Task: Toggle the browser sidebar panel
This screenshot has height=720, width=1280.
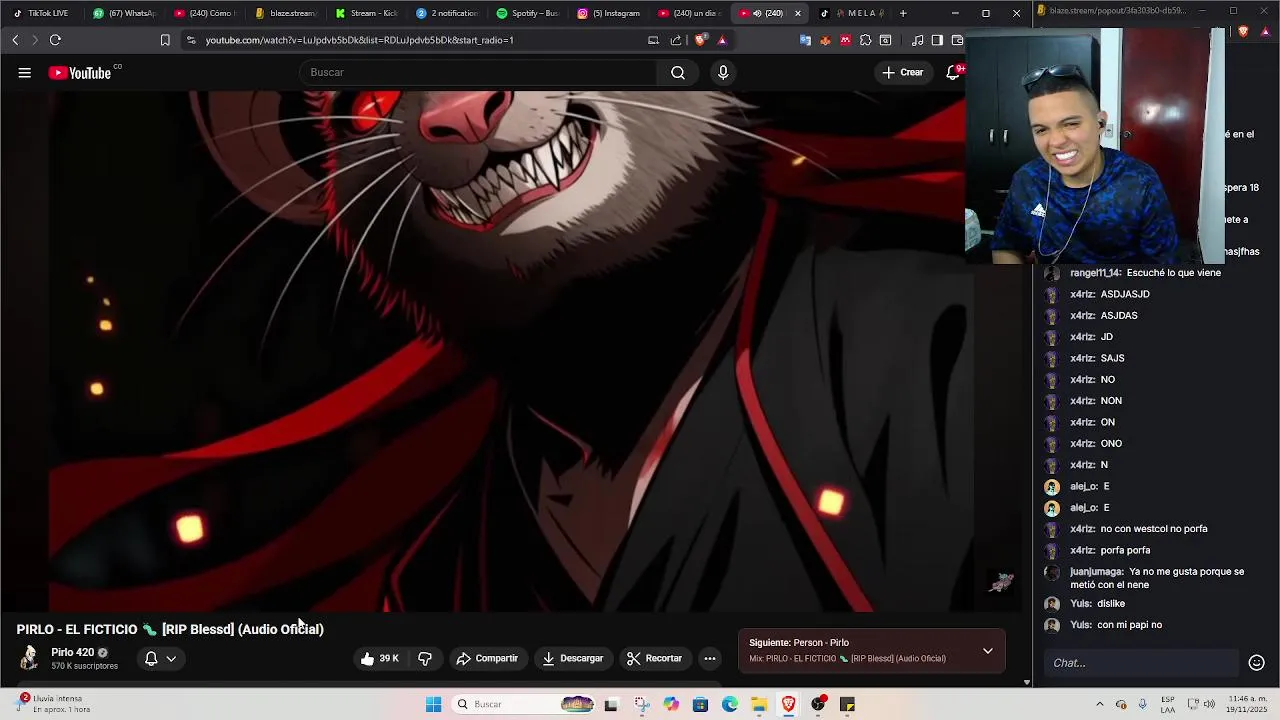Action: click(937, 40)
